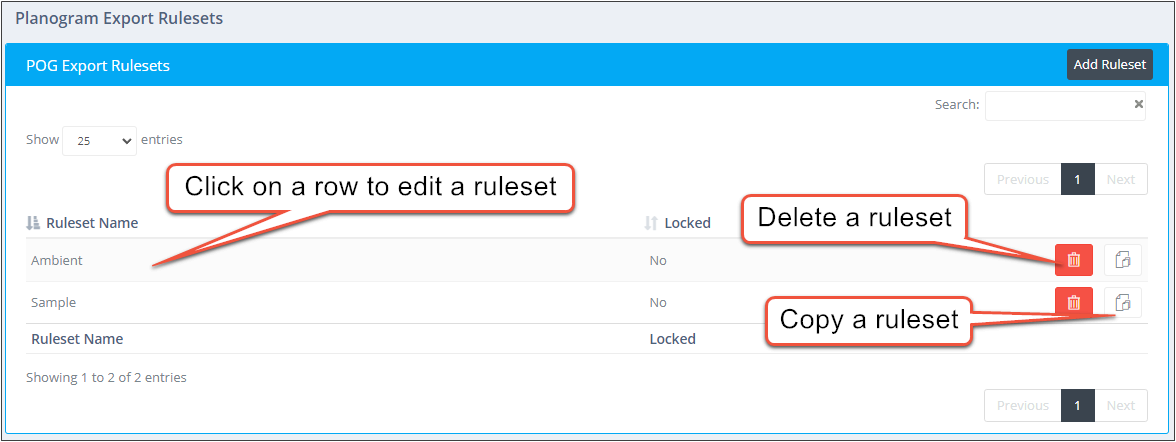
Task: Select page 1 in the top pagination
Action: click(x=1078, y=179)
